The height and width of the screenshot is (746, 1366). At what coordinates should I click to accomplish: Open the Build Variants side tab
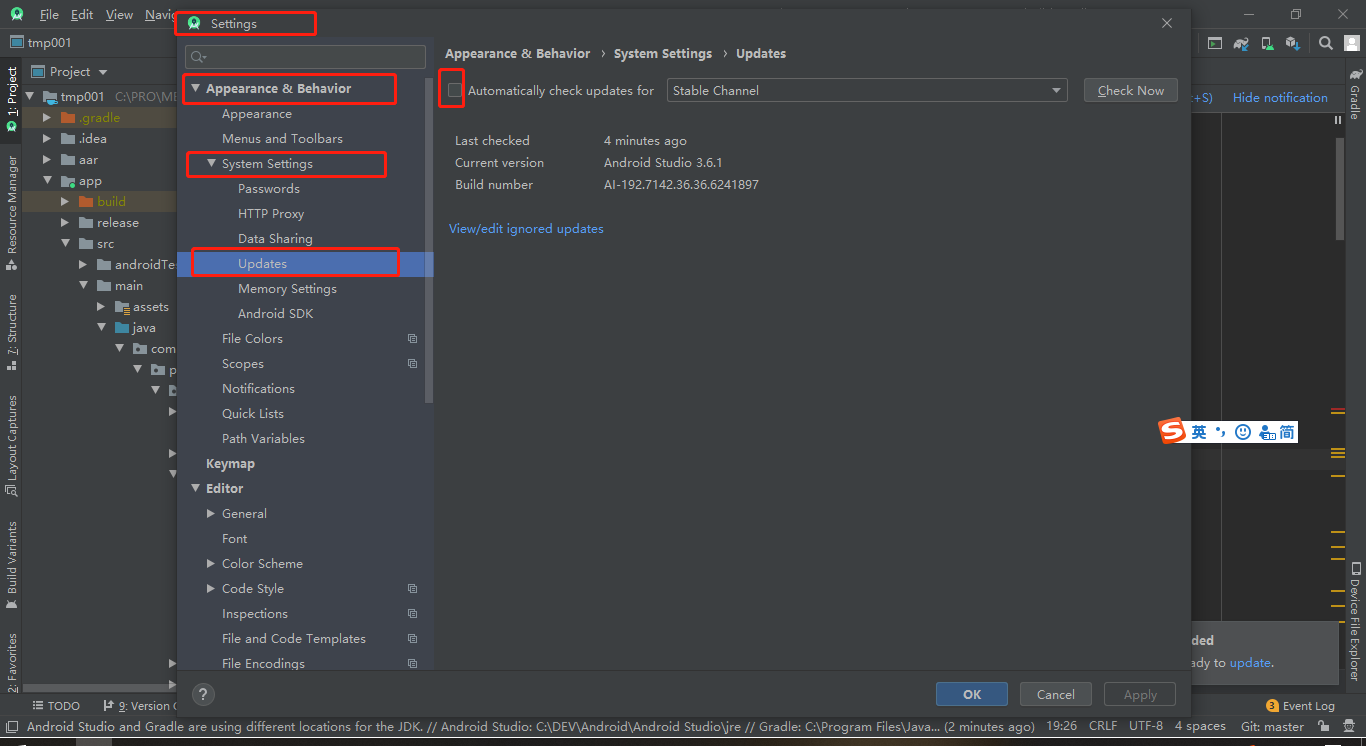[x=12, y=565]
